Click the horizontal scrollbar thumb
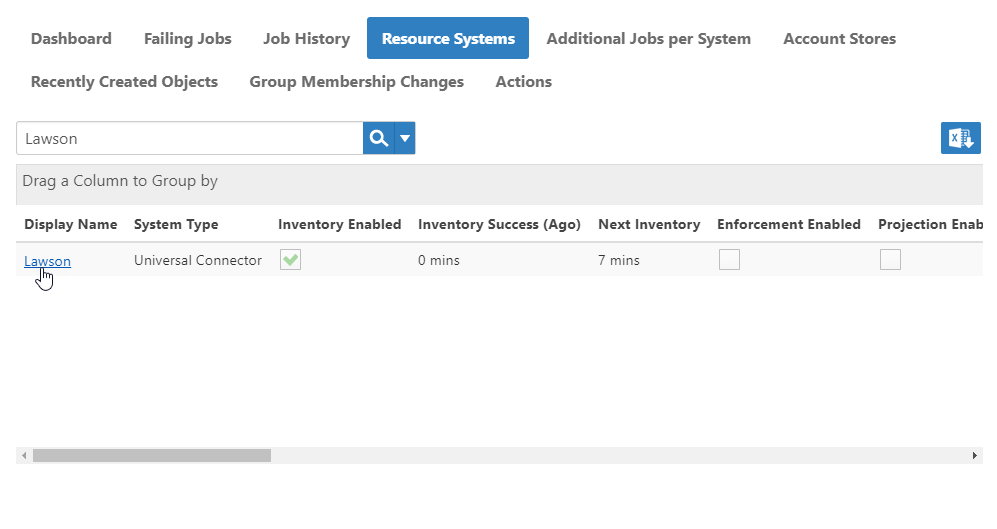 click(x=151, y=456)
